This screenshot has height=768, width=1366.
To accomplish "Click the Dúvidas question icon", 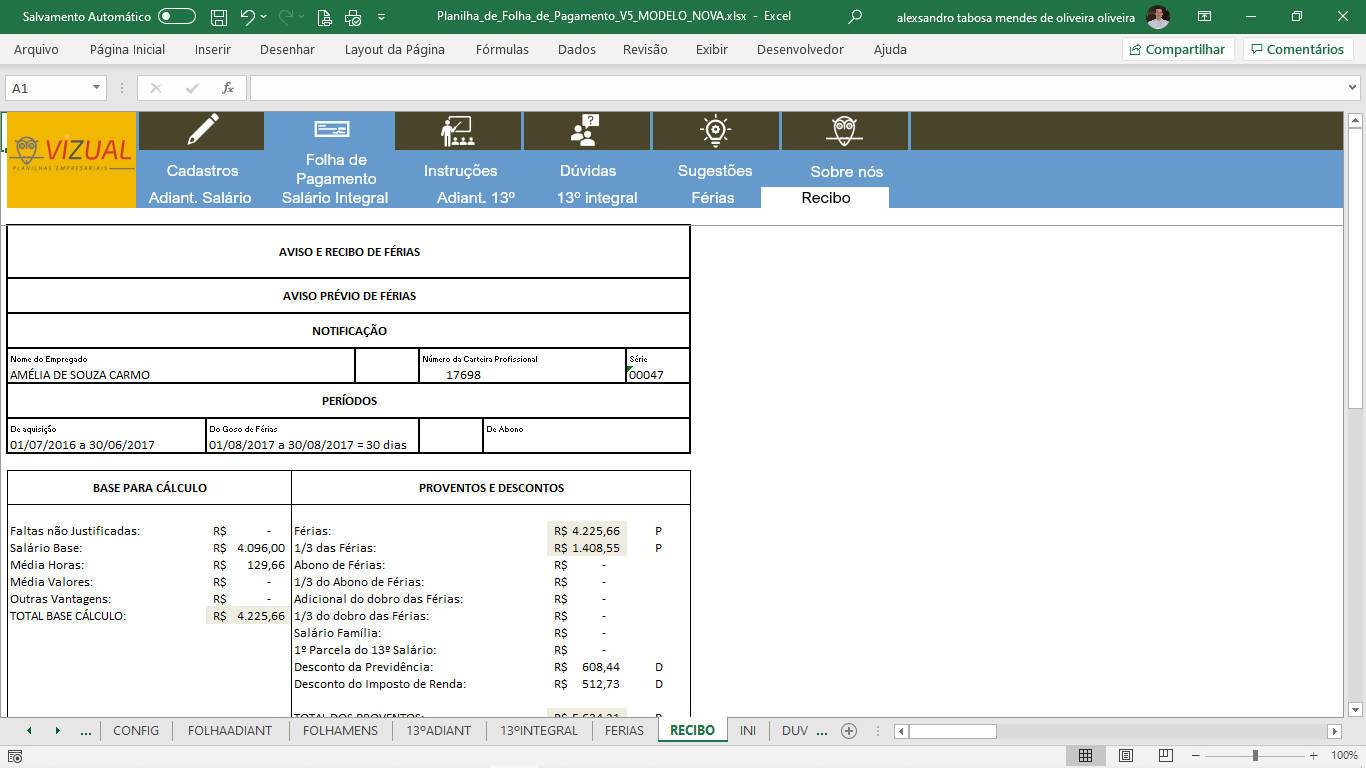I will coord(585,130).
